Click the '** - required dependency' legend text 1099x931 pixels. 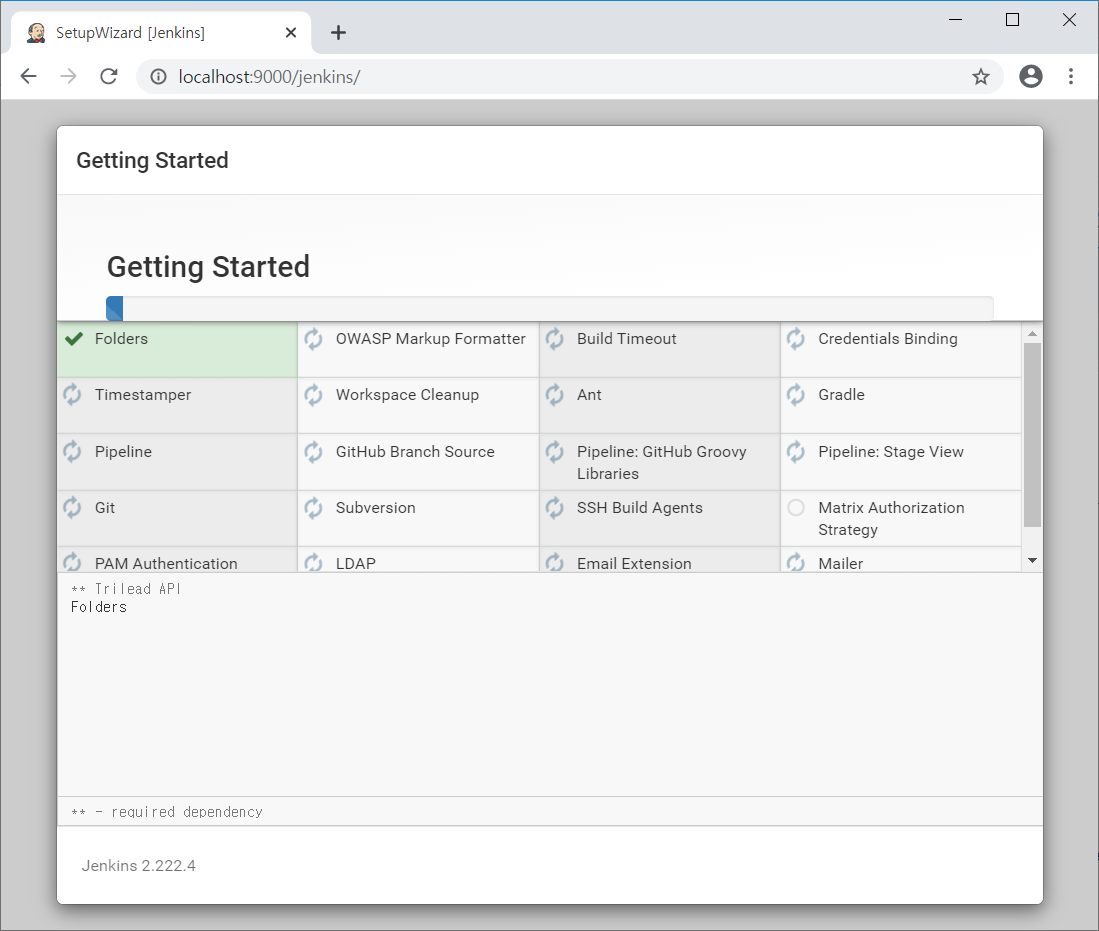tap(167, 812)
